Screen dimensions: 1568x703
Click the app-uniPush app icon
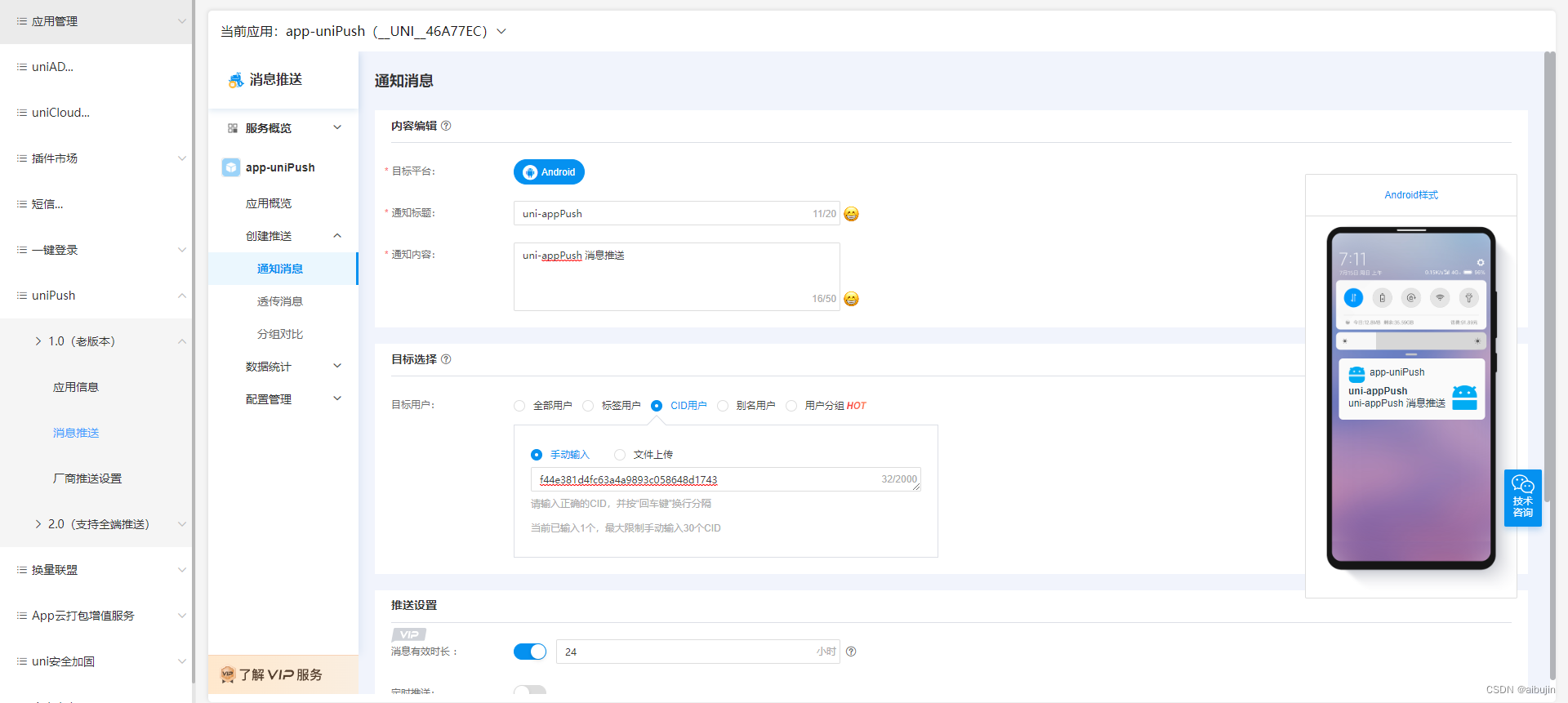coord(231,167)
